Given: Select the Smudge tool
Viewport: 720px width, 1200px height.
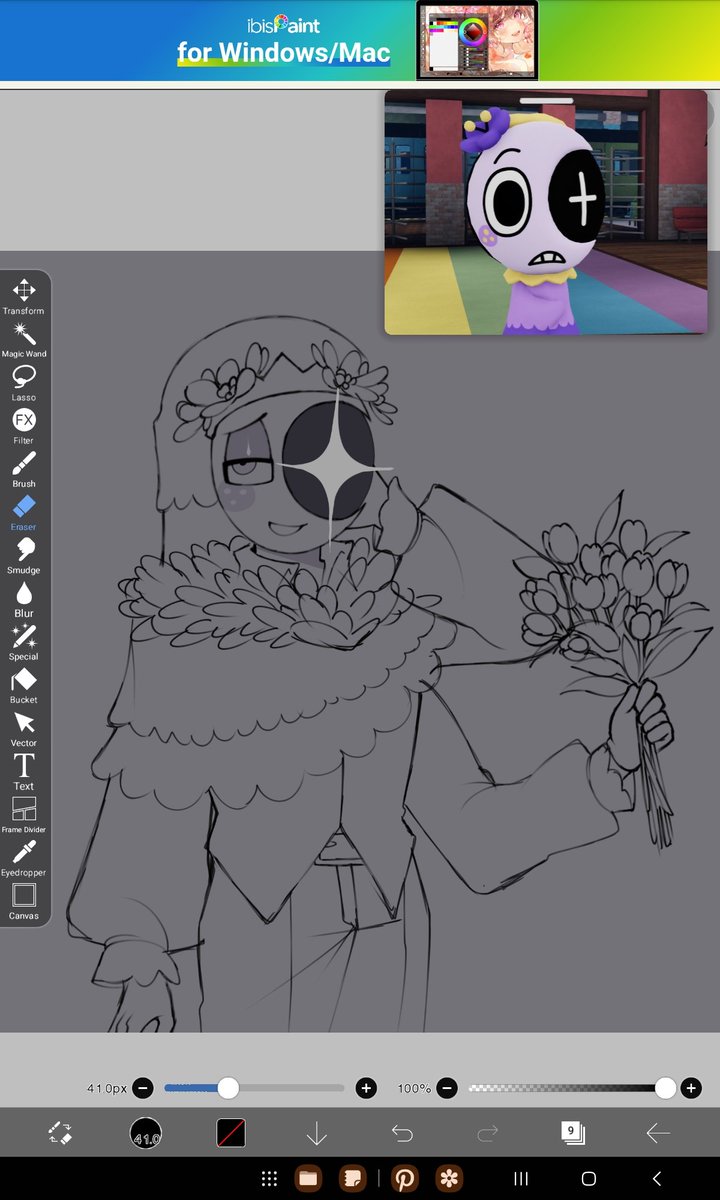Looking at the screenshot, I should [x=23, y=556].
